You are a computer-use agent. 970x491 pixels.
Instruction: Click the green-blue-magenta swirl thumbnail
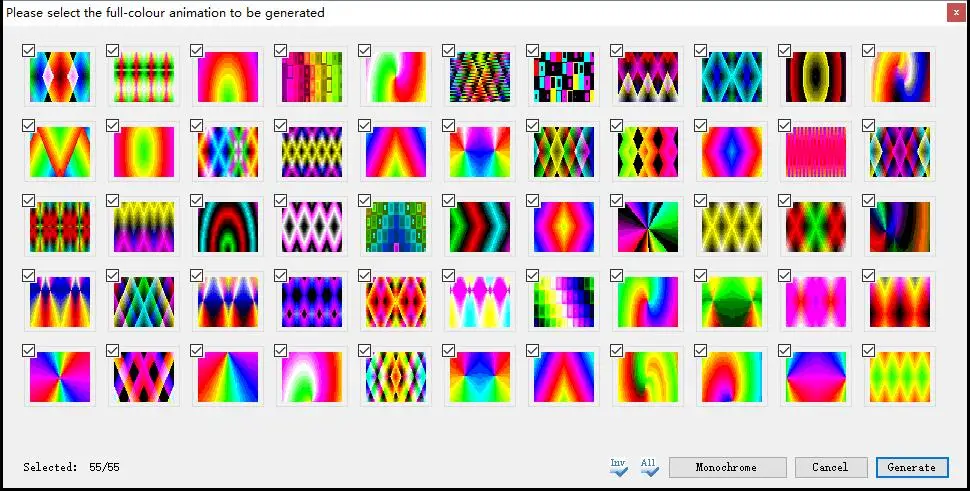[x=648, y=302]
